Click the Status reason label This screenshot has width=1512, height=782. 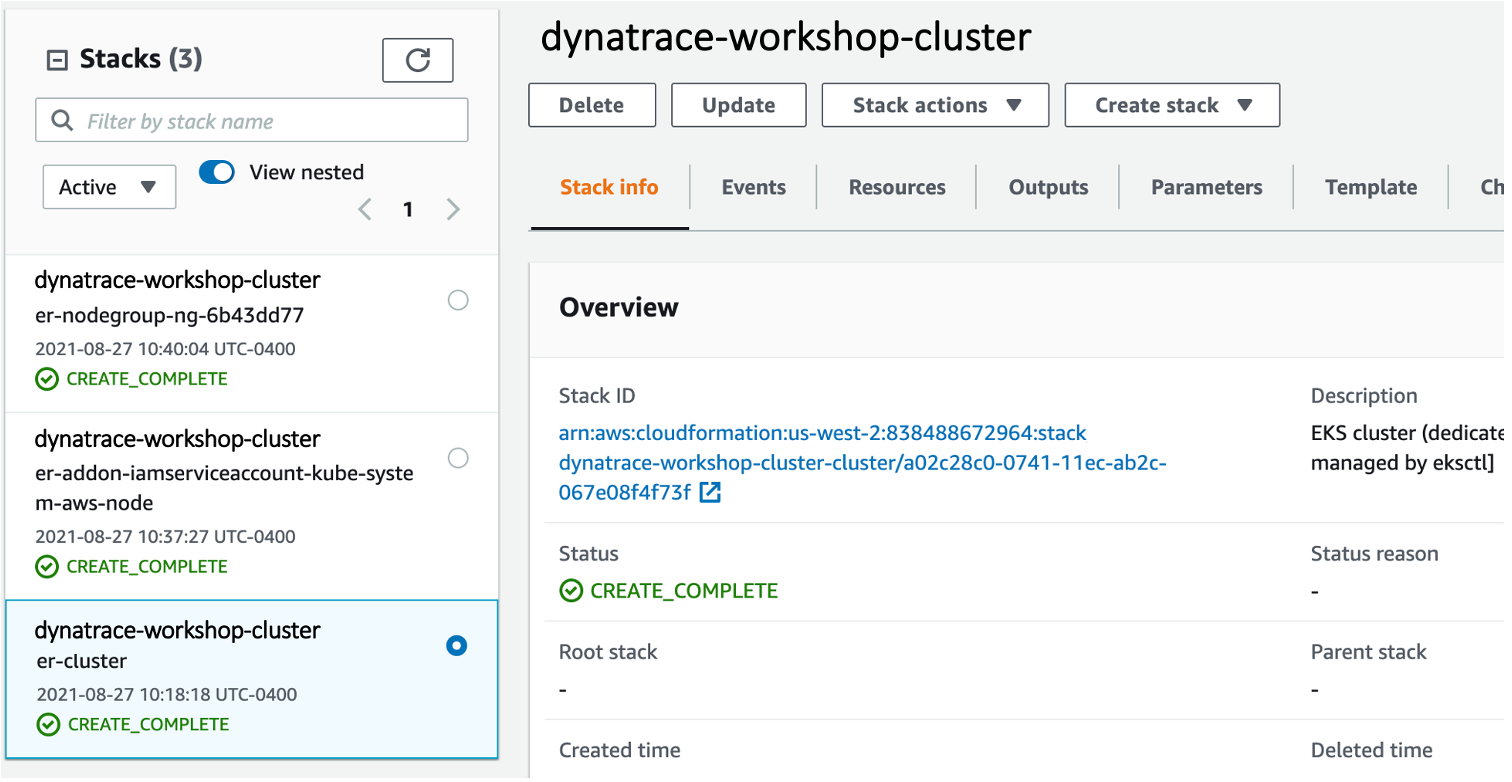tap(1374, 554)
